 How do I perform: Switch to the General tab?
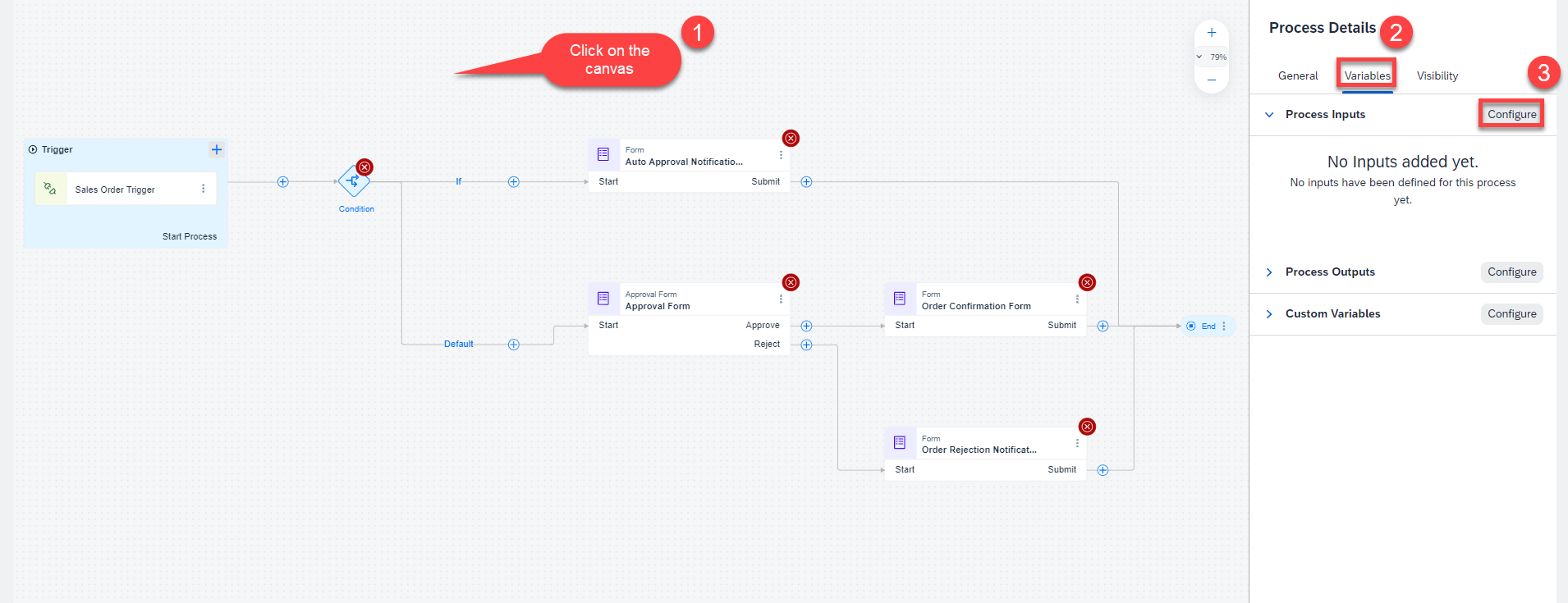(1298, 75)
